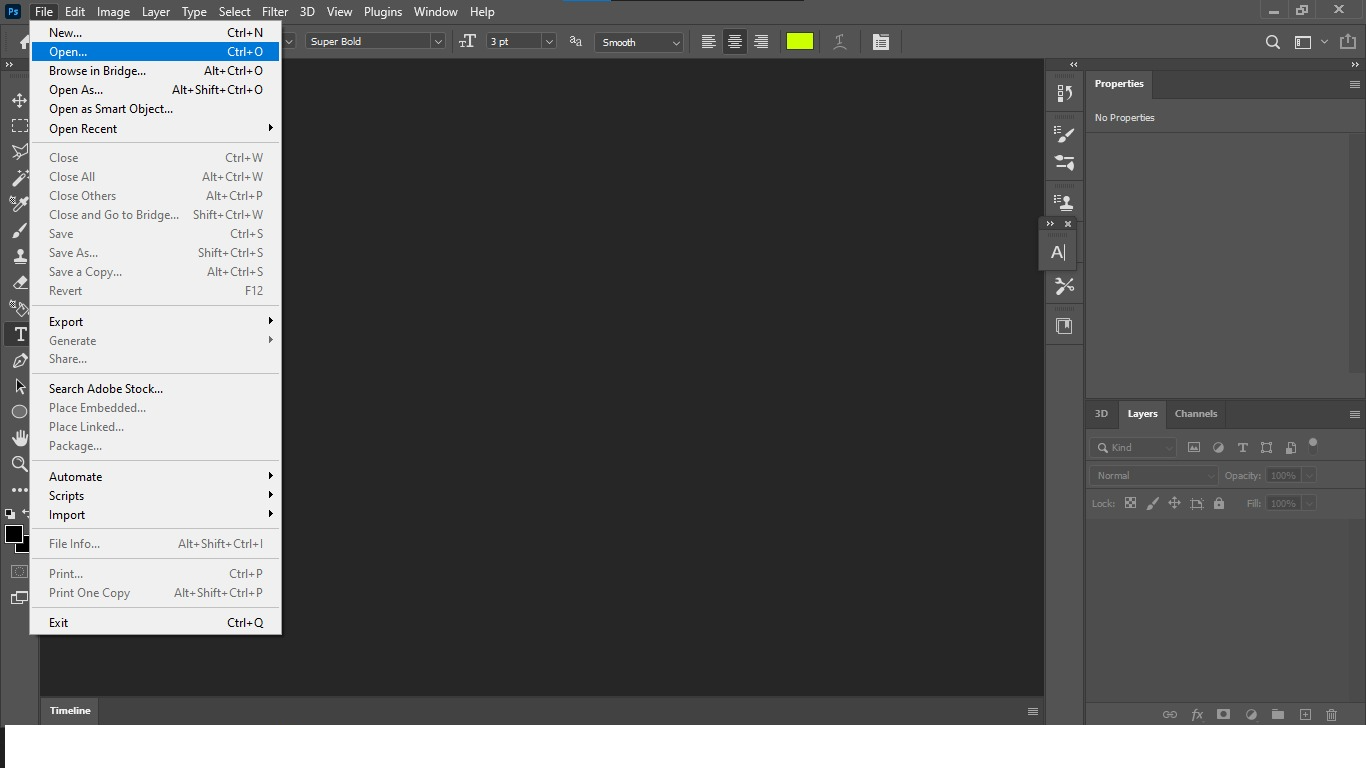Click the Create warped text icon
Image resolution: width=1366 pixels, height=768 pixels.
point(839,41)
